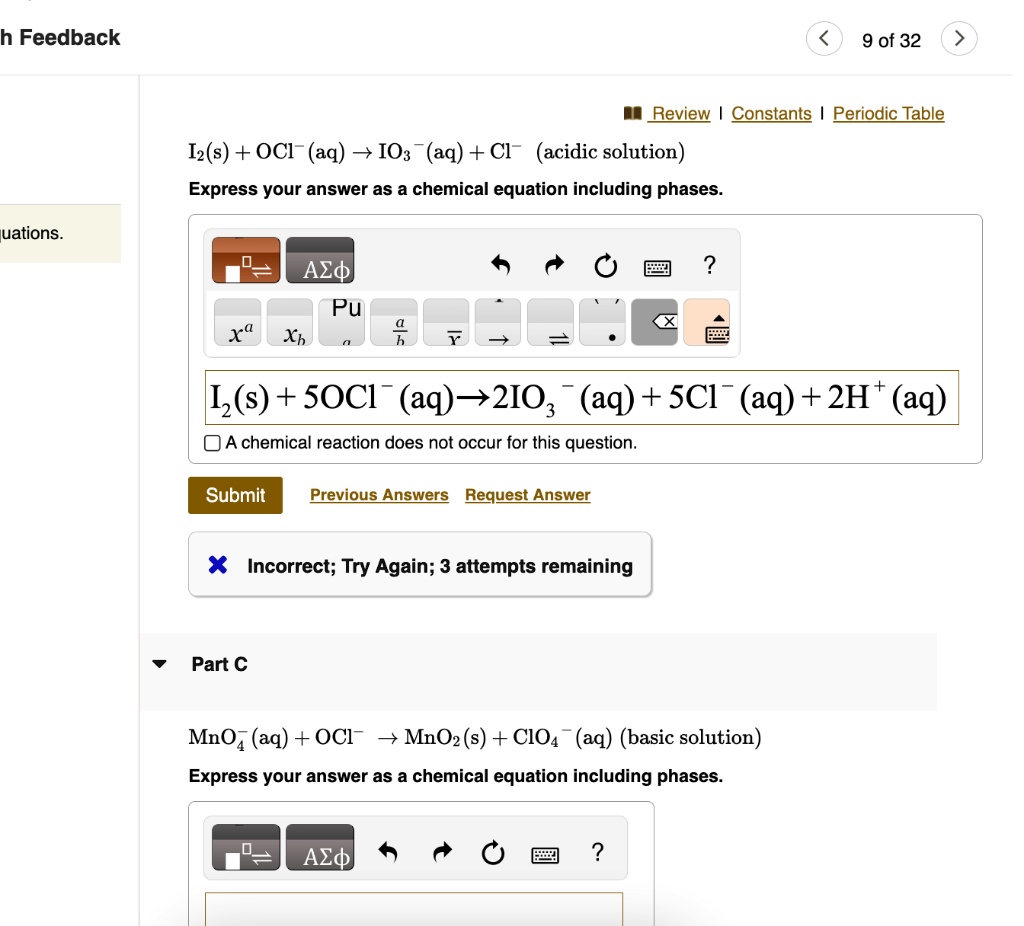Reset the equation editor

(605, 265)
